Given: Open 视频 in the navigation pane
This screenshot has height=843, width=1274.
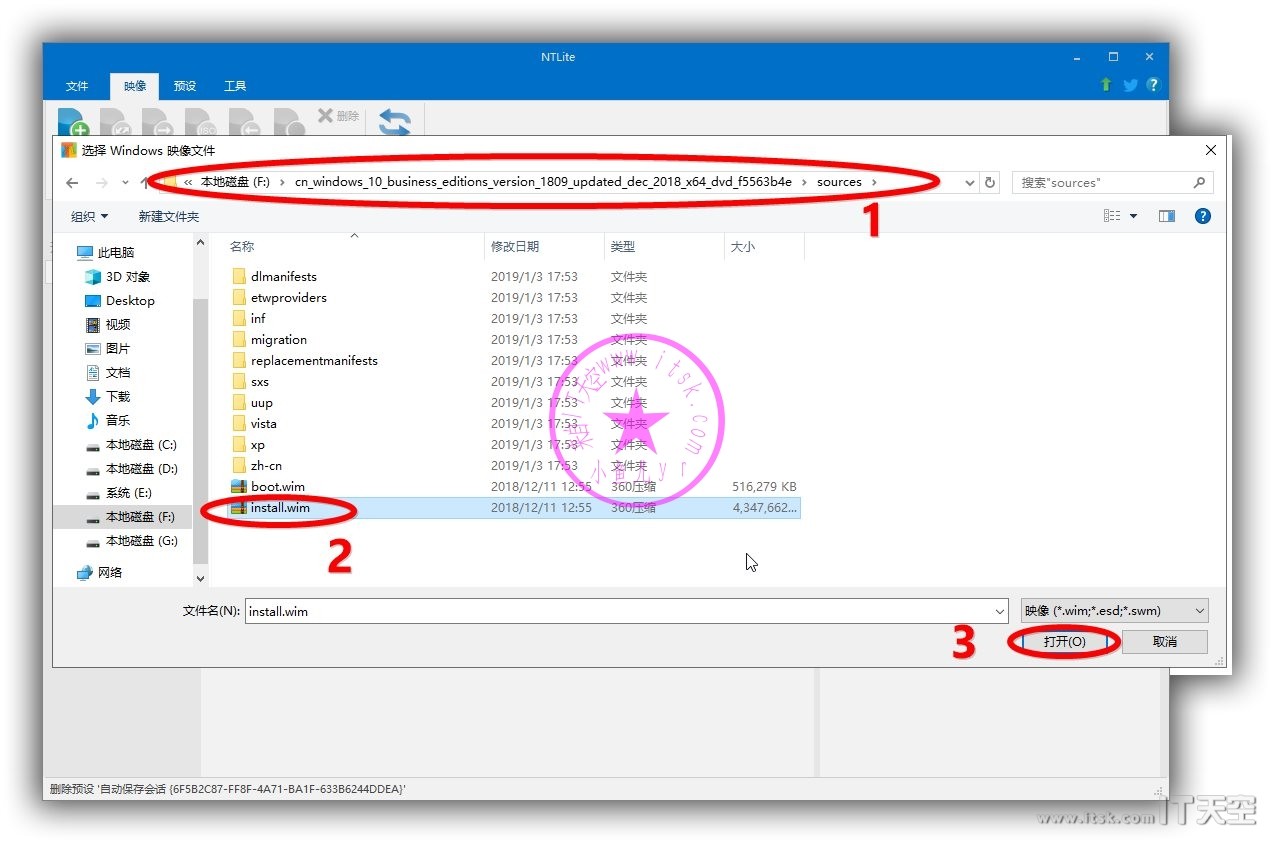Looking at the screenshot, I should pos(108,325).
